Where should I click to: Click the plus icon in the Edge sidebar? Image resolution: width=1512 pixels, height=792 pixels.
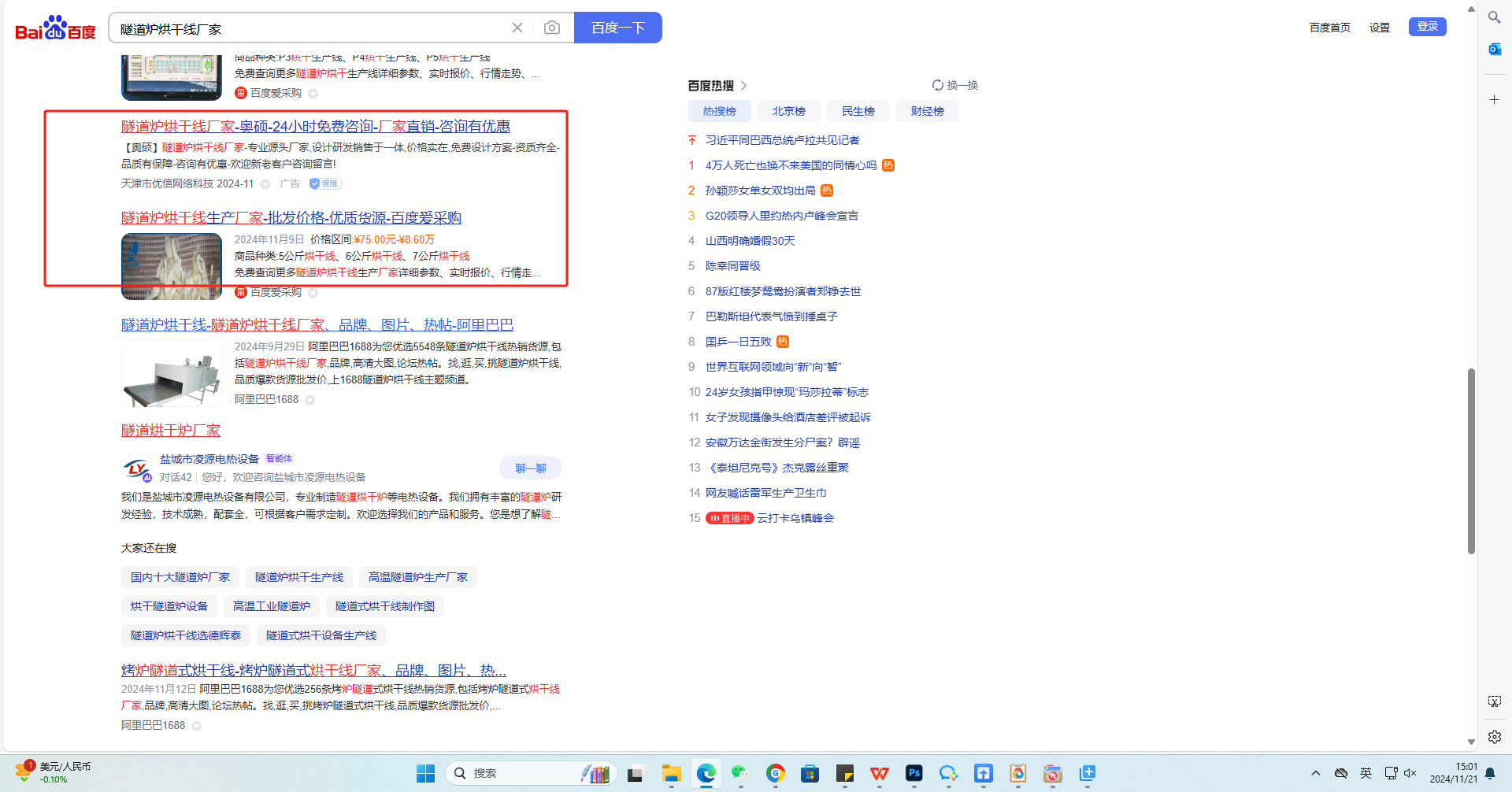pos(1494,100)
